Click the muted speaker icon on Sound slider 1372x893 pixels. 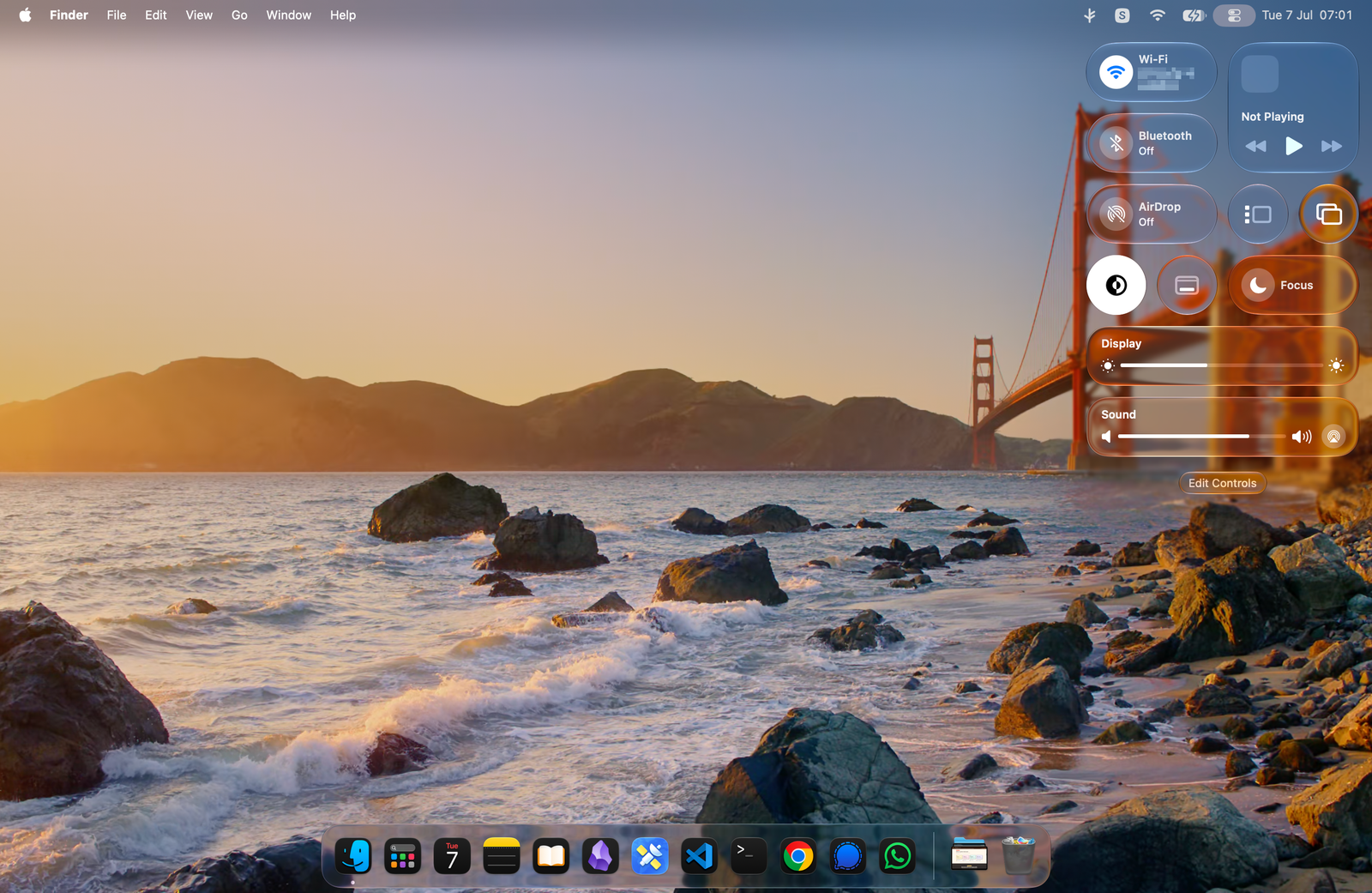[x=1106, y=437]
